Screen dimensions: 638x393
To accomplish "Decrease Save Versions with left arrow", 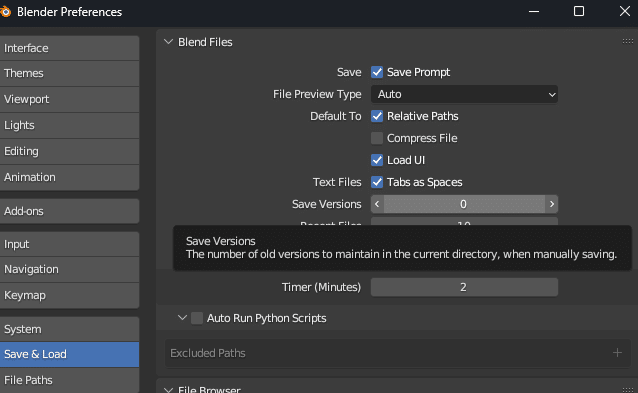I will click(x=377, y=204).
